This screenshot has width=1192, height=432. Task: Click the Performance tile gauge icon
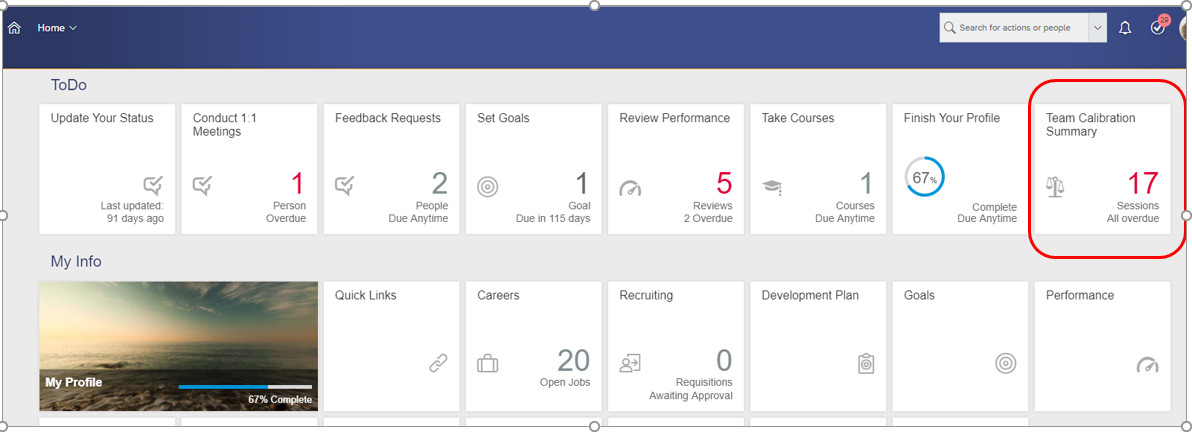[x=1148, y=364]
